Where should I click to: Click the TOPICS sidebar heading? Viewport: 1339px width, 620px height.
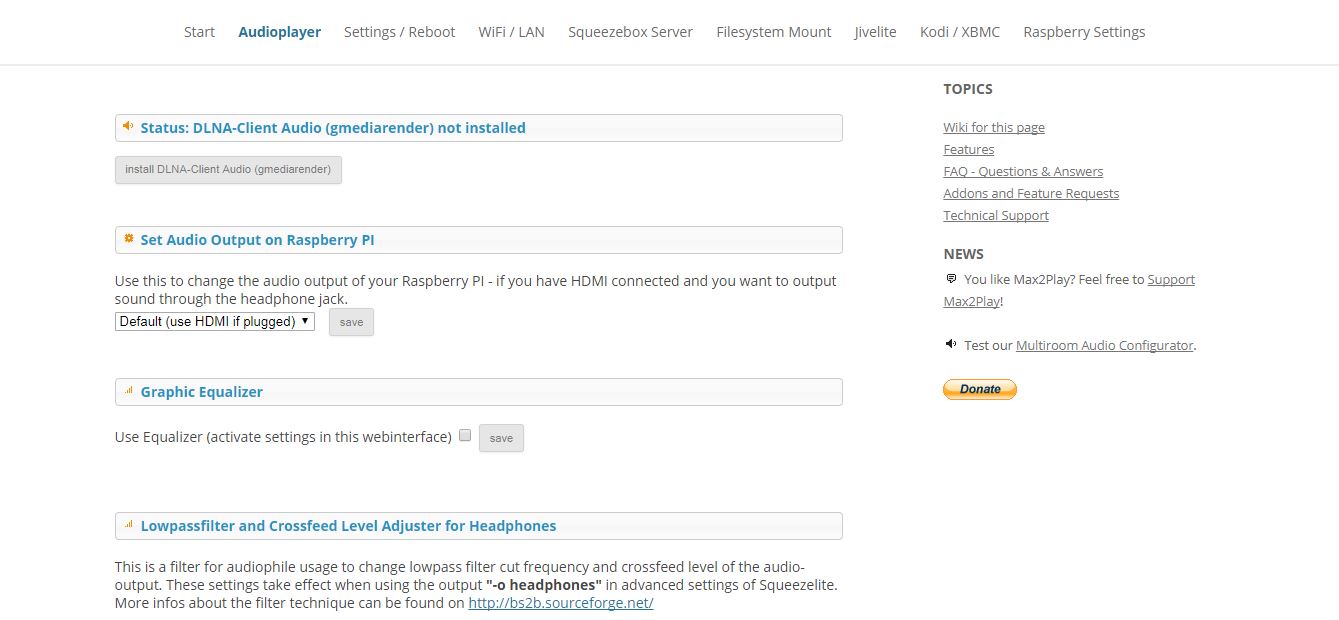click(968, 89)
